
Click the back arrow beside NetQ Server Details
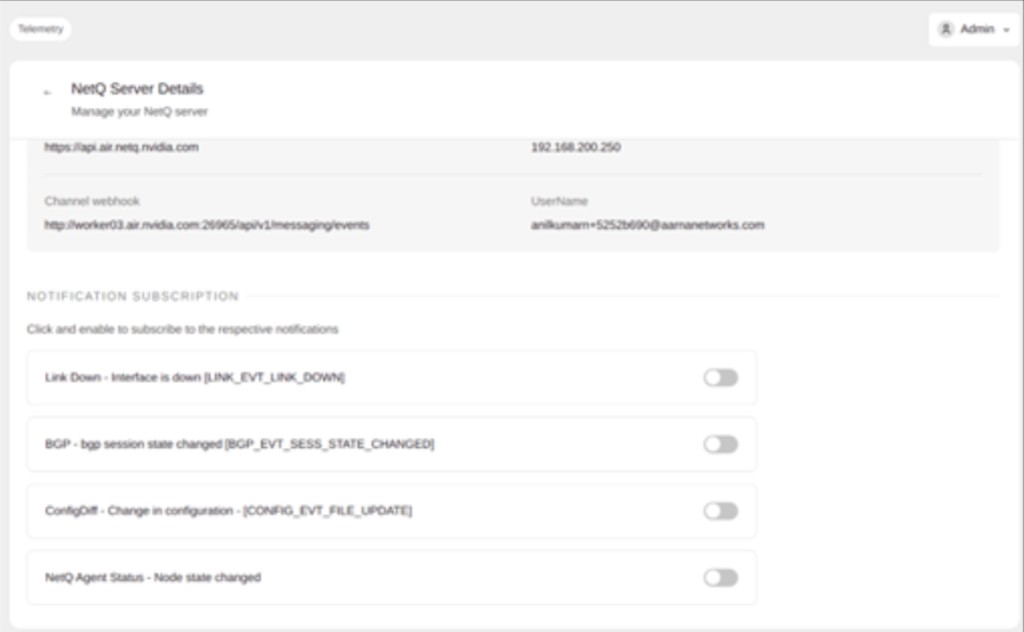point(47,93)
